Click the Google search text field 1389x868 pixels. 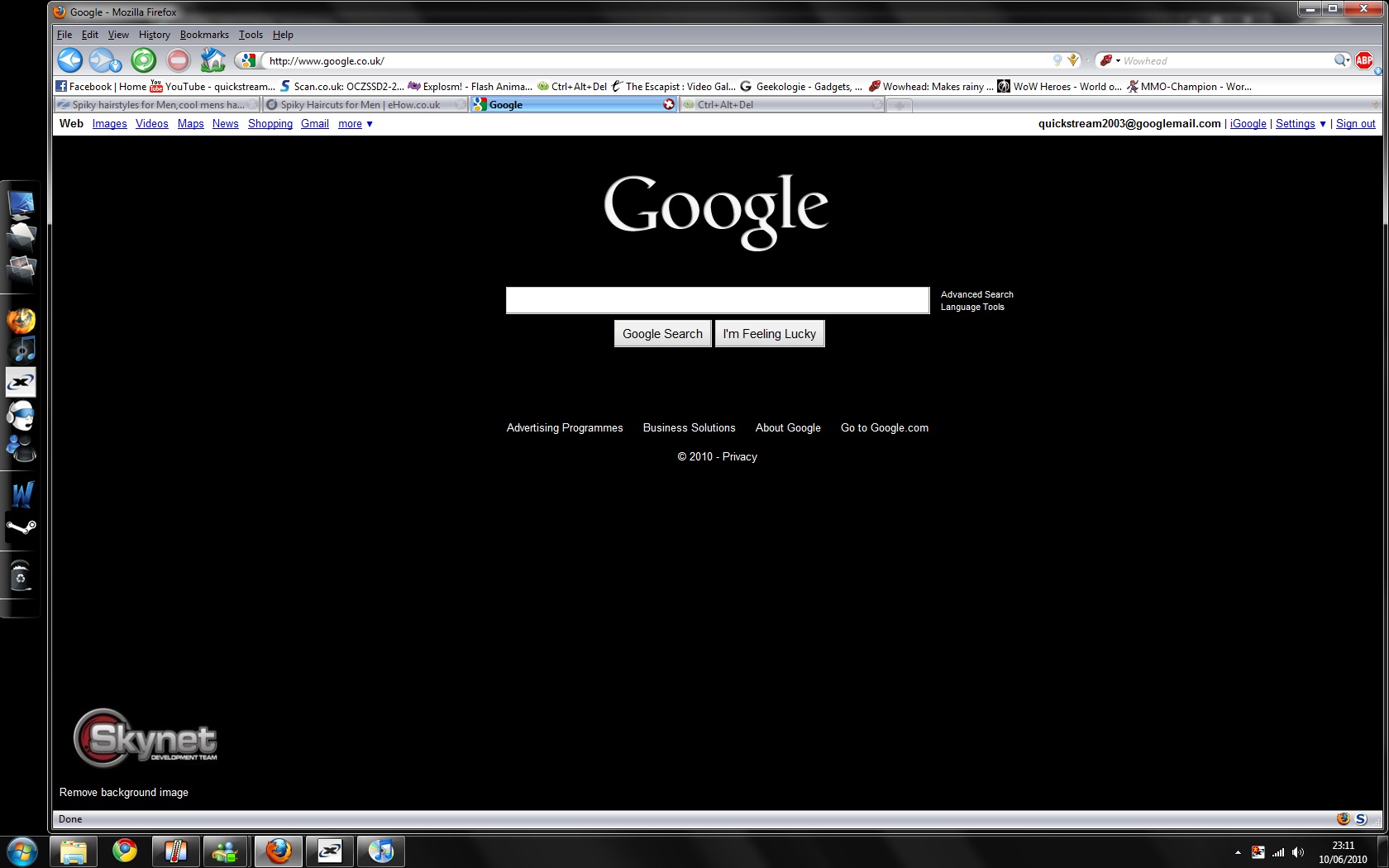pos(717,300)
